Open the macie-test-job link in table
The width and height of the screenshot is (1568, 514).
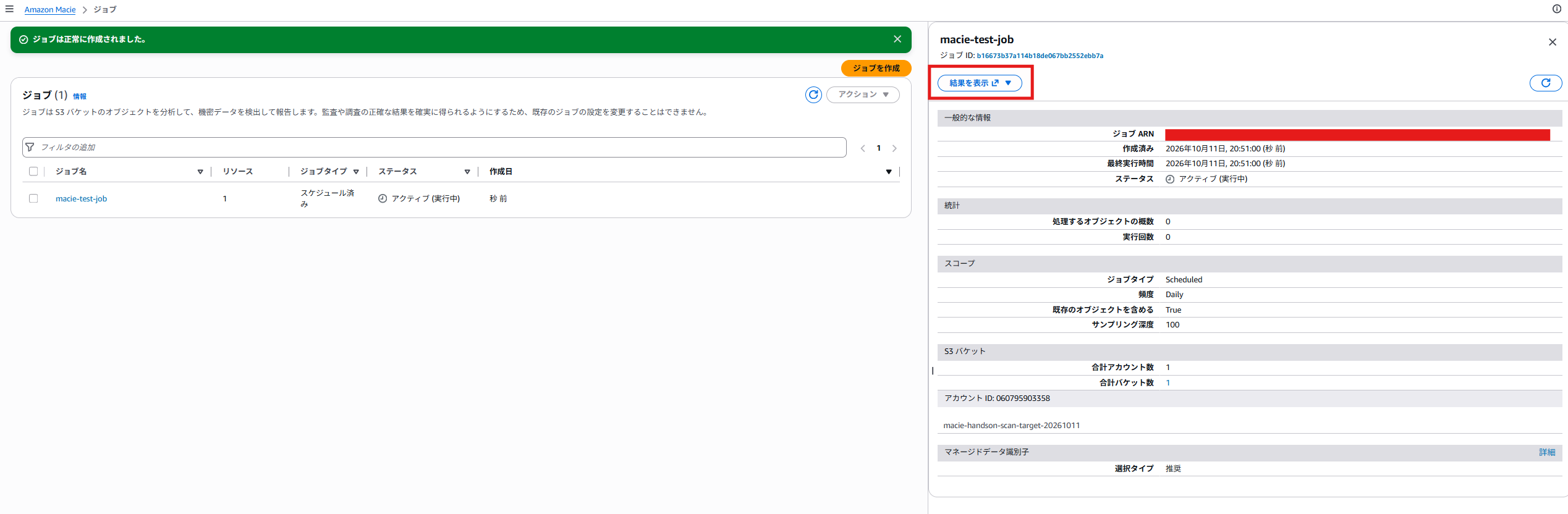click(81, 198)
